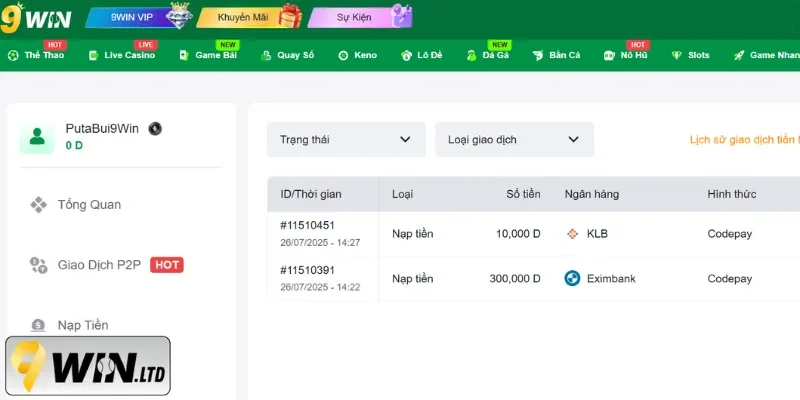Screen dimensions: 800x400
Task: Click the diamond crown on 9WIN VIP banner
Action: pos(180,16)
